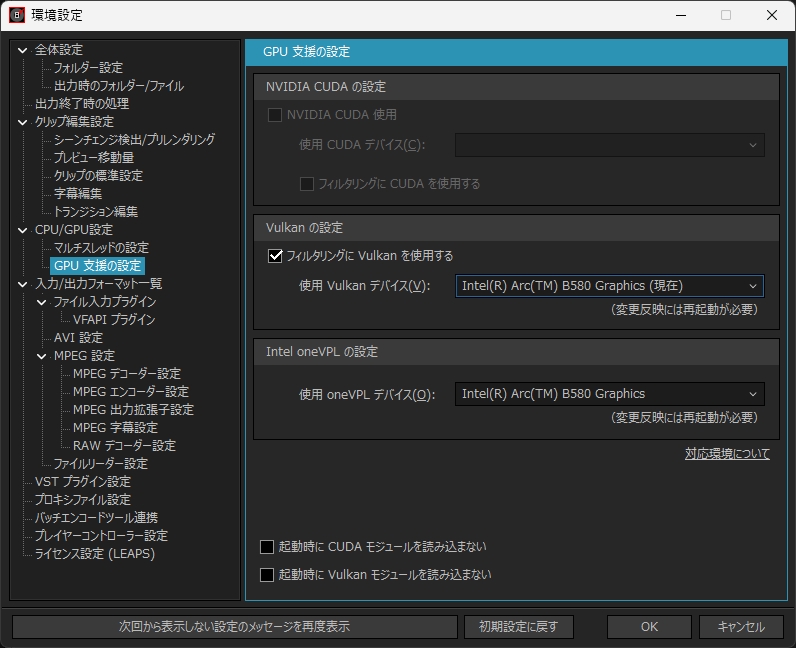
Task: Select プレビュー移動量 in the tree
Action: point(94,158)
